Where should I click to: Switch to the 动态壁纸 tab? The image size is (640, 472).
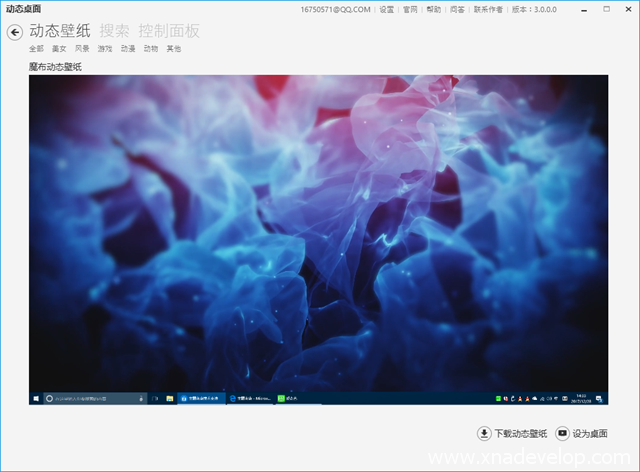pos(60,31)
